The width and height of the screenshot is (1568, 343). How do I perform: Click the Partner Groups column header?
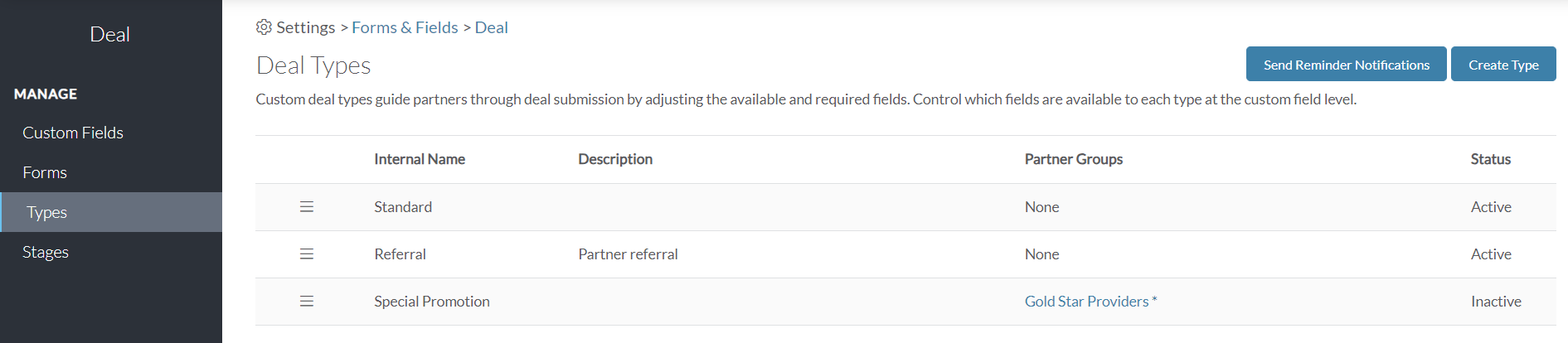point(1074,159)
